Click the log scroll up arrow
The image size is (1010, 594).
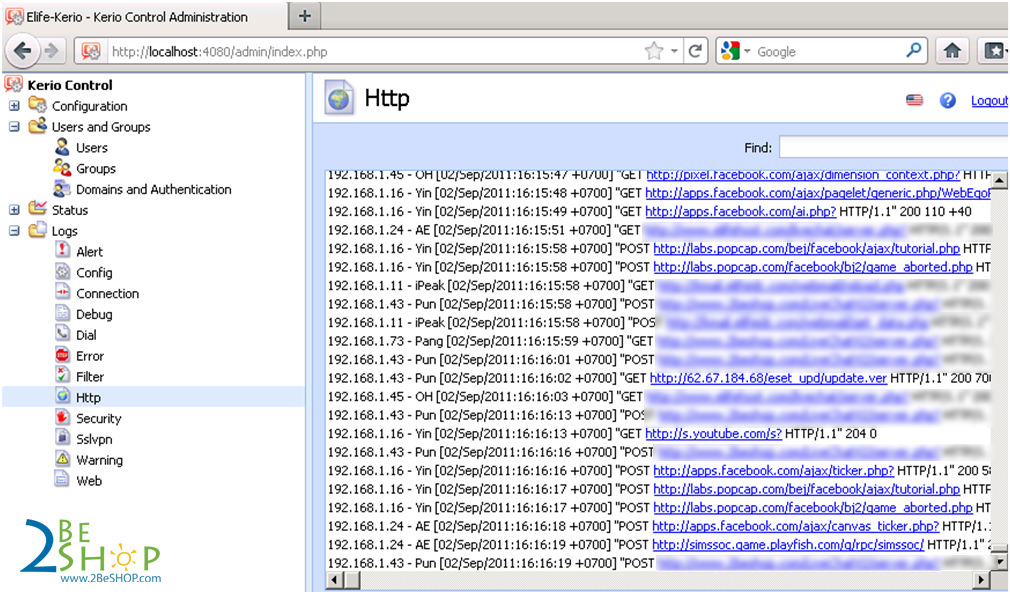999,180
